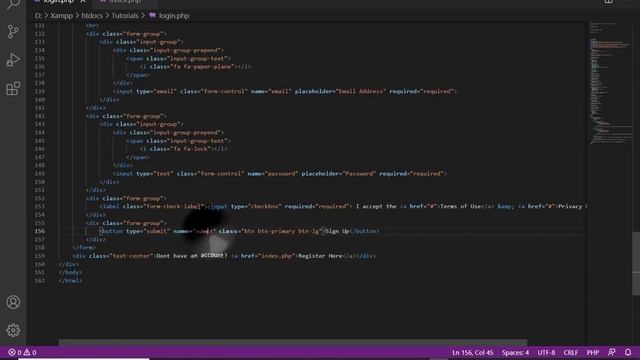Click "I accept the" text on line 153
Viewport: 640px width, 360px height.
click(376, 206)
